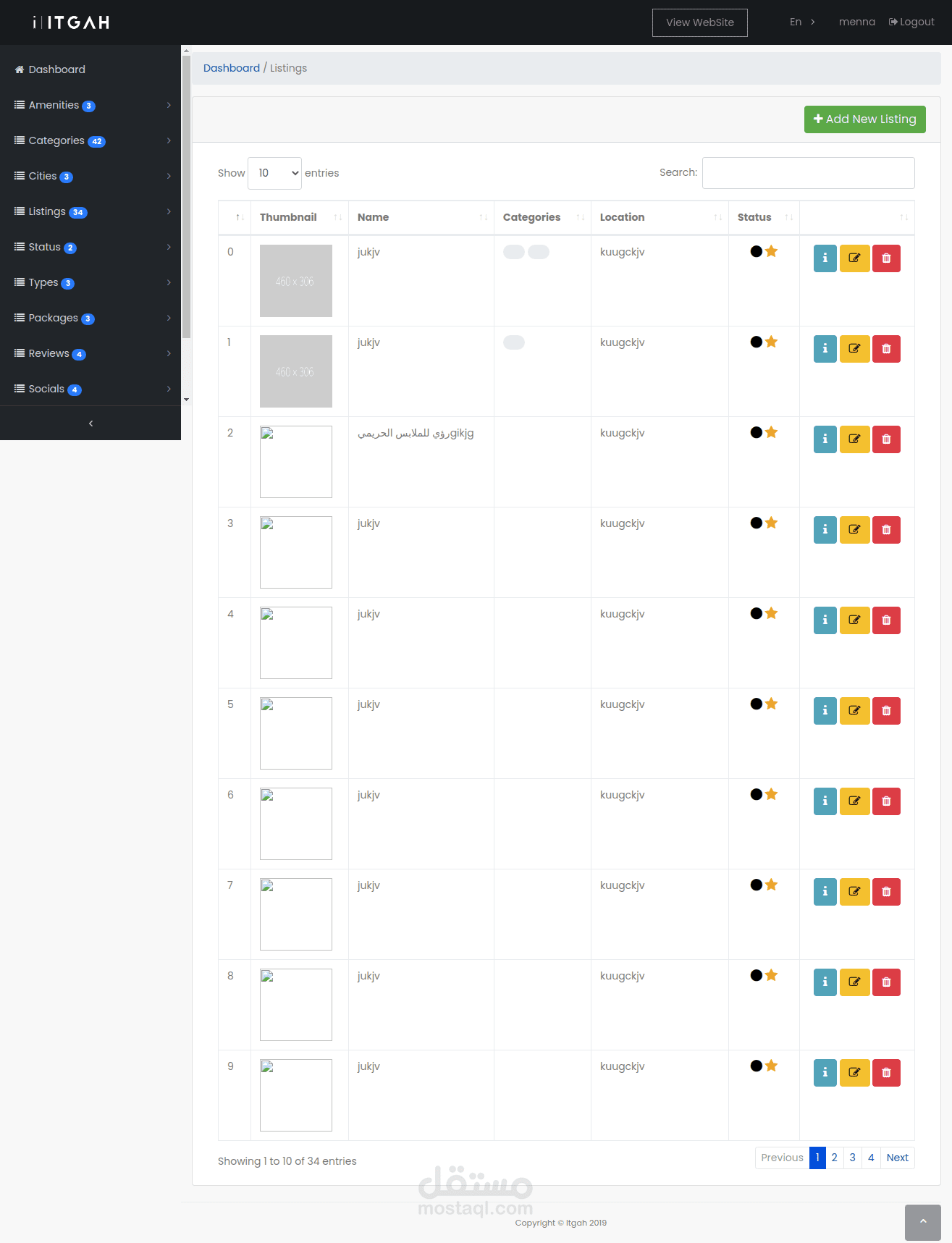
Task: Expand the Status sidebar menu
Action: (x=90, y=247)
